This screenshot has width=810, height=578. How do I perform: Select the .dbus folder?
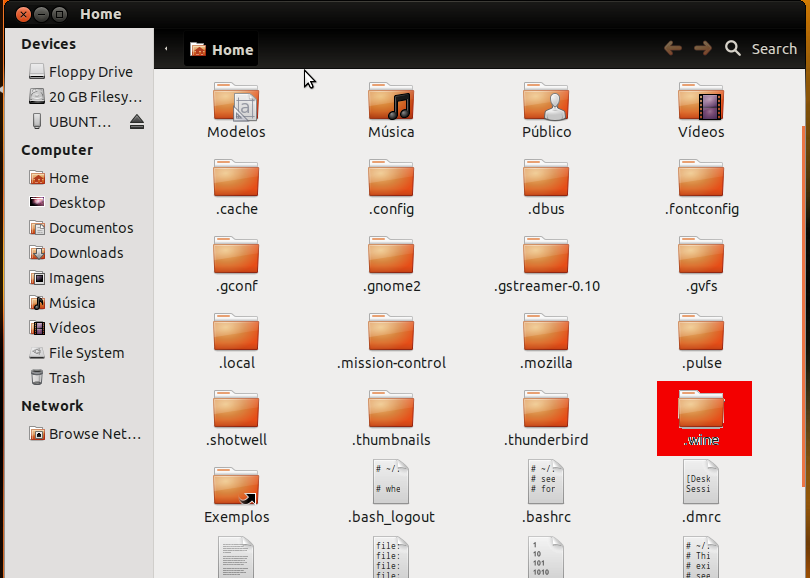coord(546,188)
